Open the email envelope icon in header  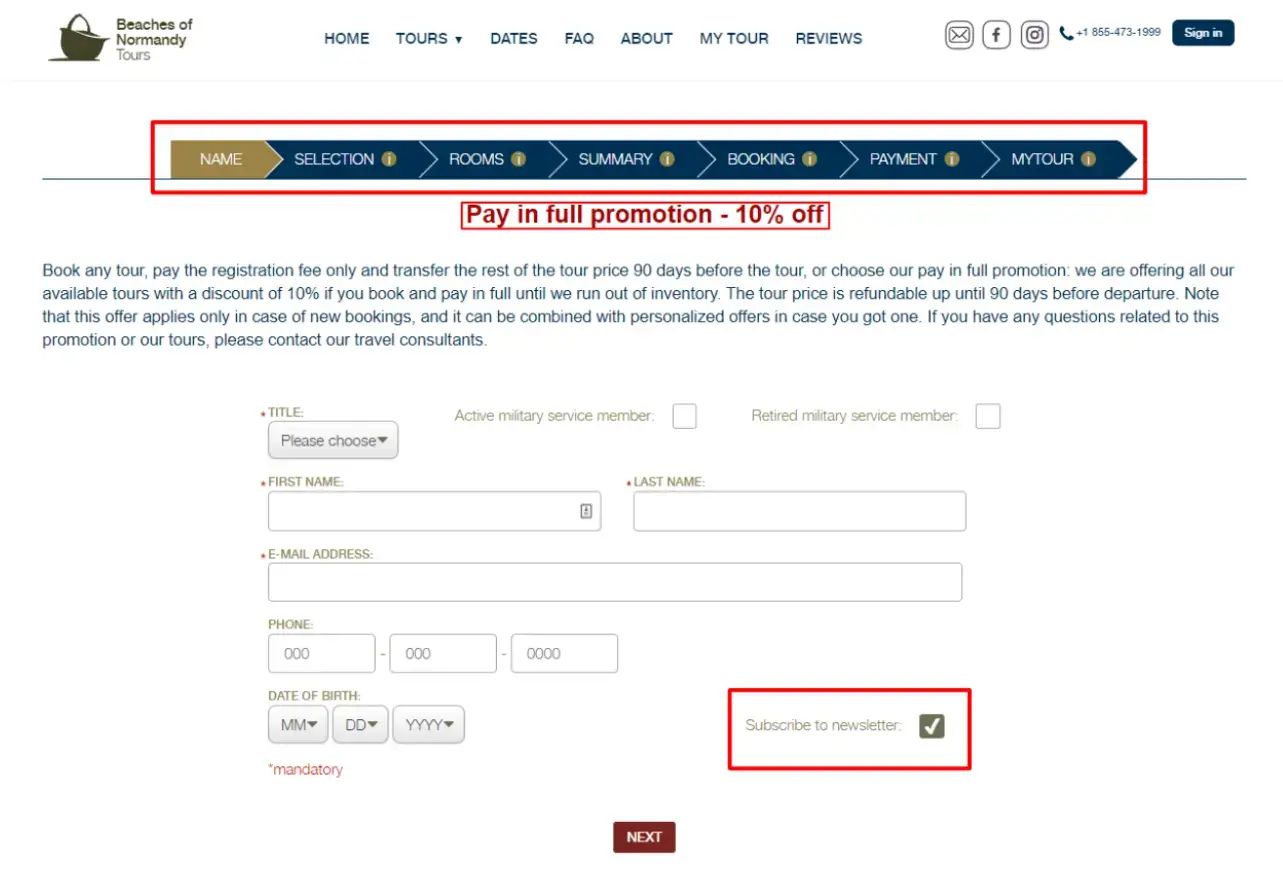coord(959,35)
